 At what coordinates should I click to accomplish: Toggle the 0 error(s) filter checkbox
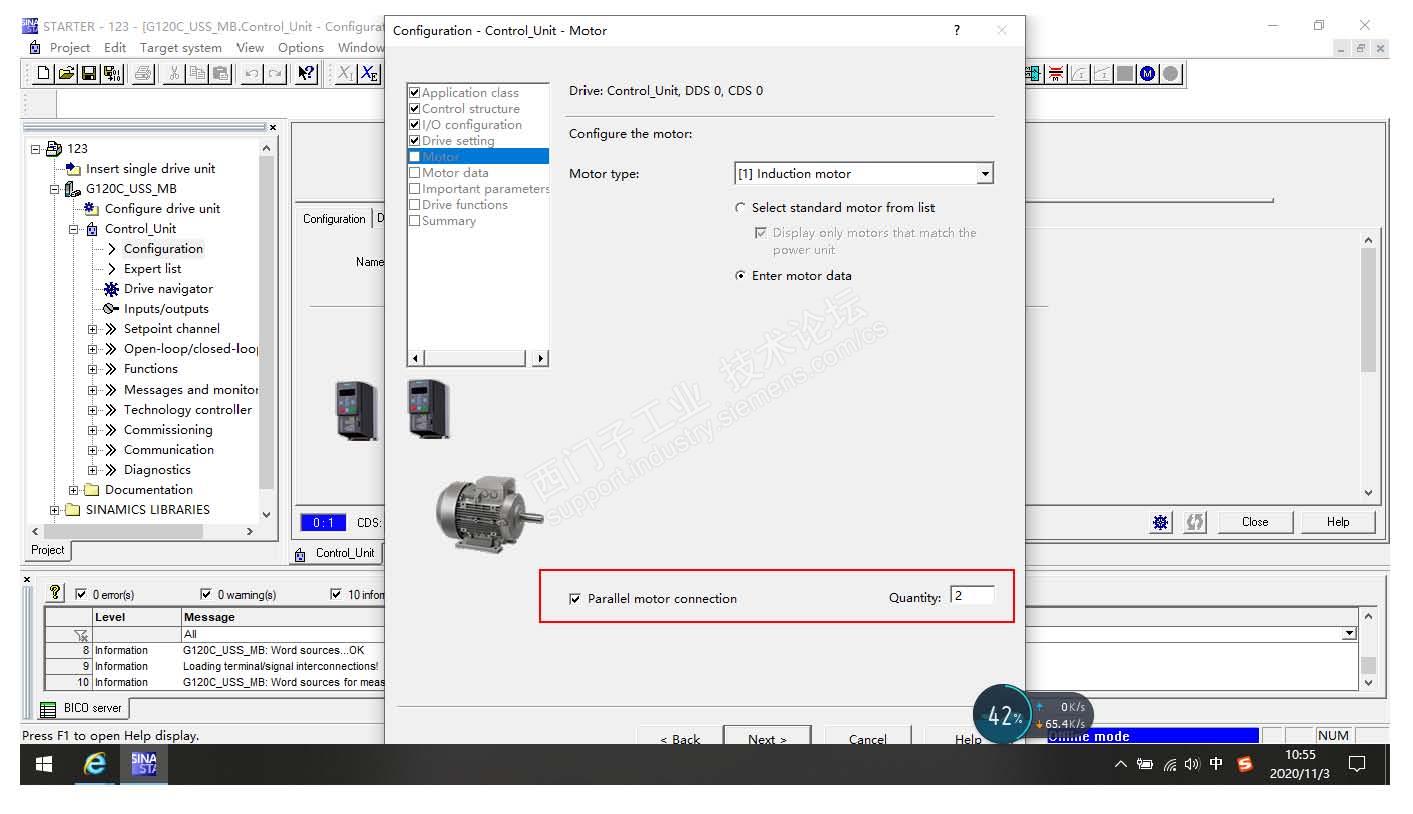pos(82,594)
